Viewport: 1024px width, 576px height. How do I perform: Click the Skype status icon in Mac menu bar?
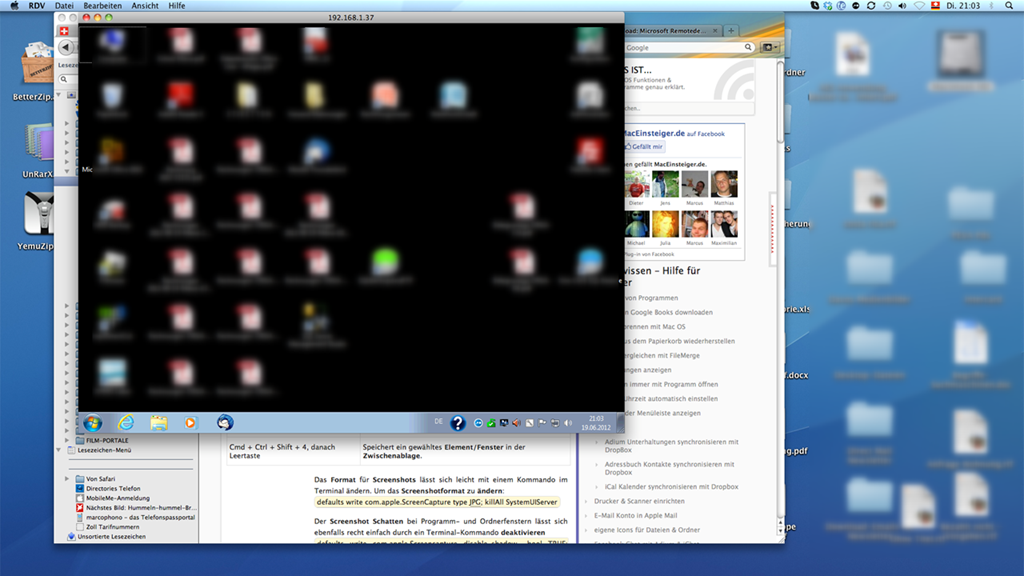(815, 5)
